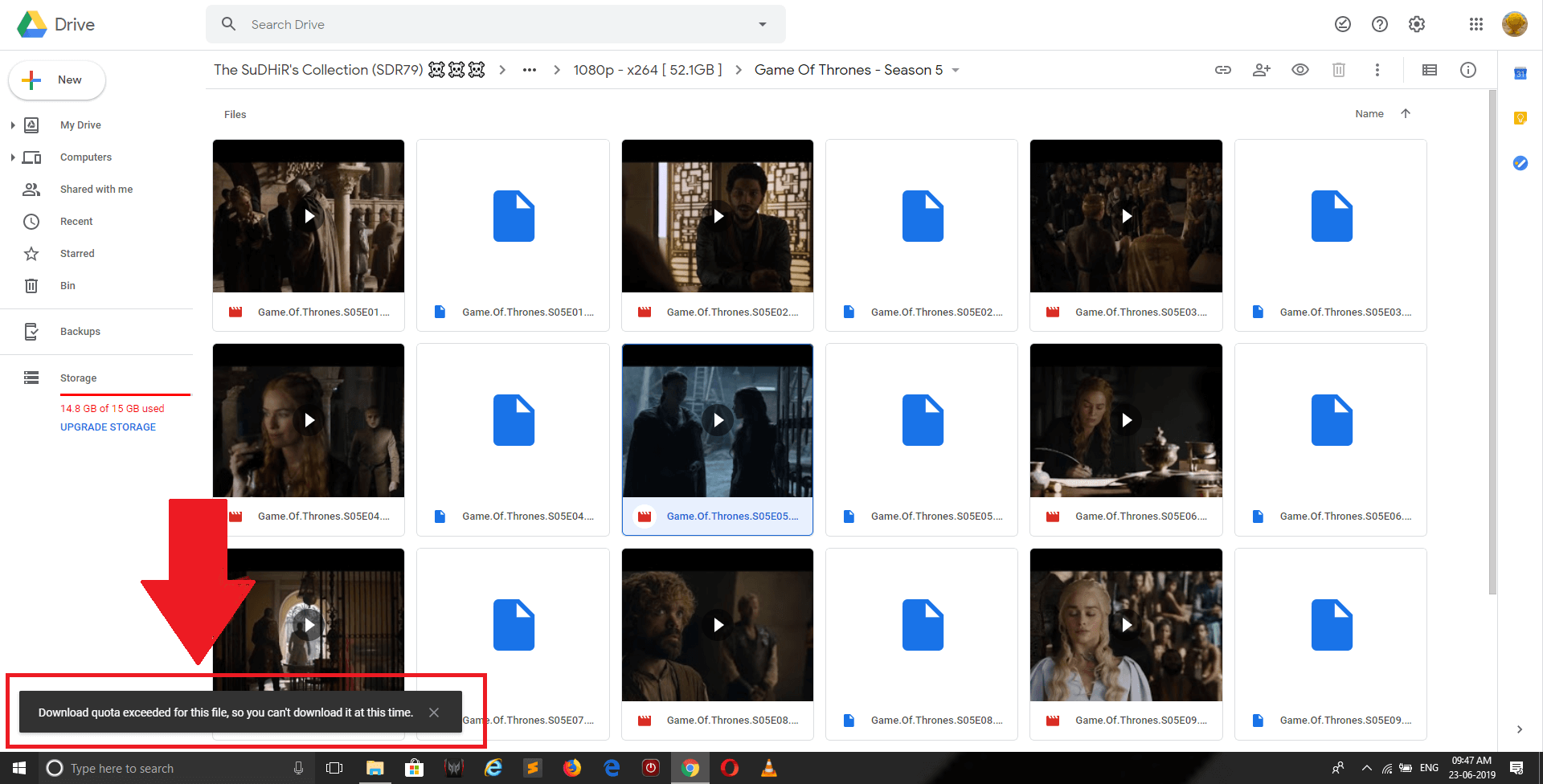Select the S05E06 video thumbnail
This screenshot has width=1543, height=784.
(x=1127, y=420)
